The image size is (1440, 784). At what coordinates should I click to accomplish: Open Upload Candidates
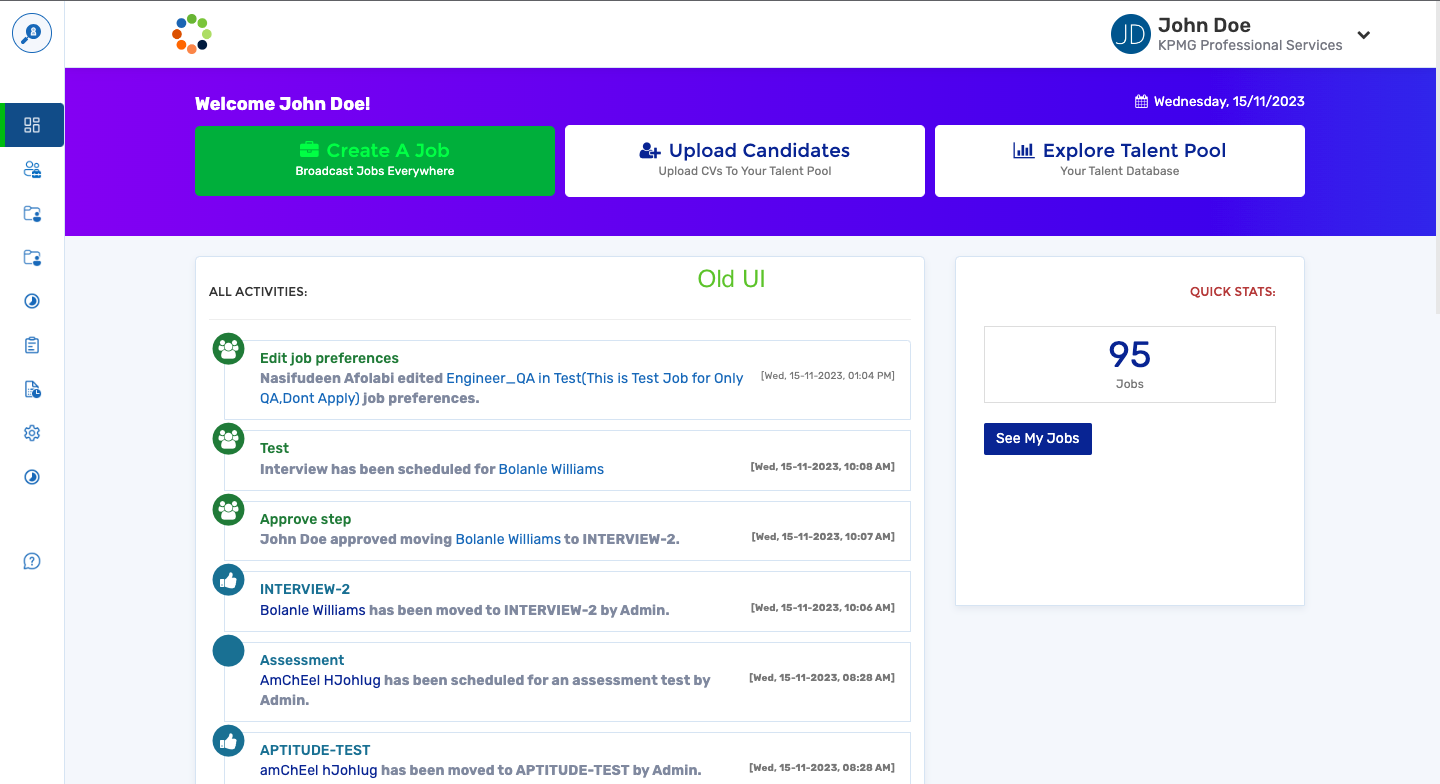[x=744, y=160]
